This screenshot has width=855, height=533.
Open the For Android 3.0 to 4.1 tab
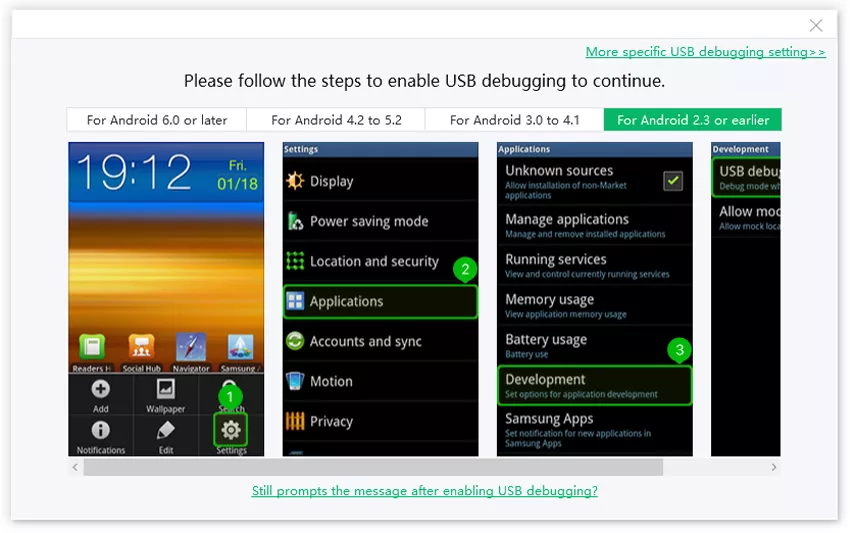pos(514,120)
